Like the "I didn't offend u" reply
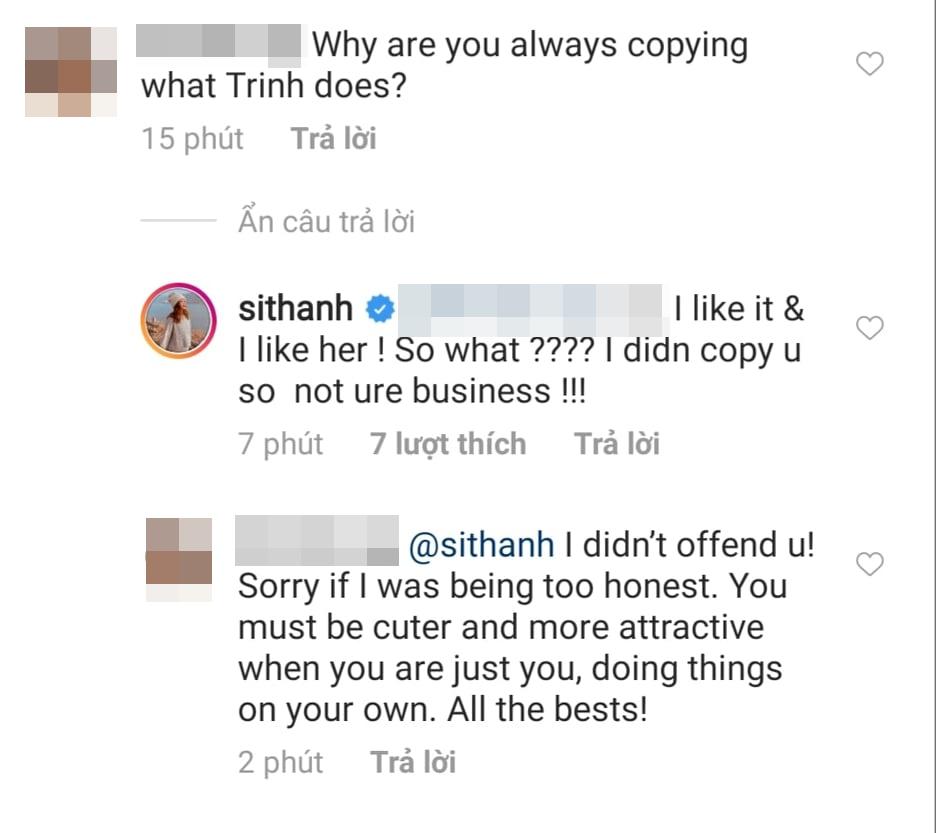The width and height of the screenshot is (936, 833). tap(871, 564)
